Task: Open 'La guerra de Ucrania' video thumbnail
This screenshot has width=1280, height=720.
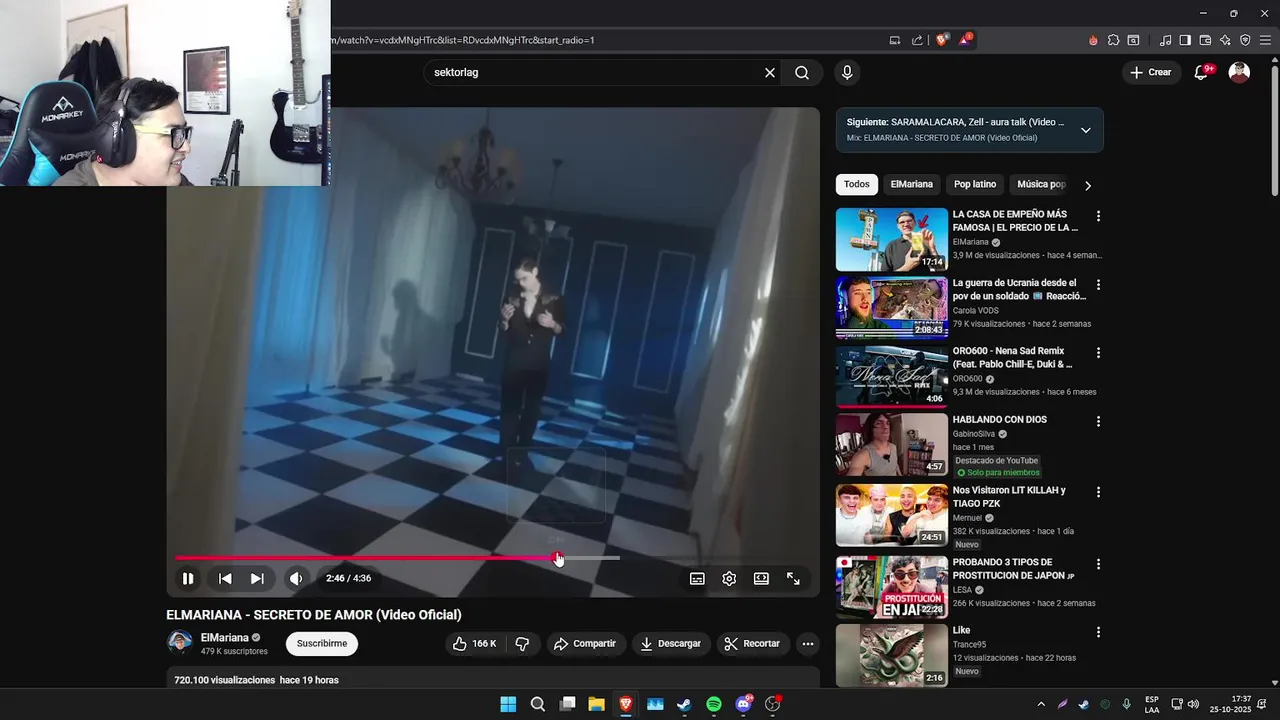Action: tap(892, 308)
